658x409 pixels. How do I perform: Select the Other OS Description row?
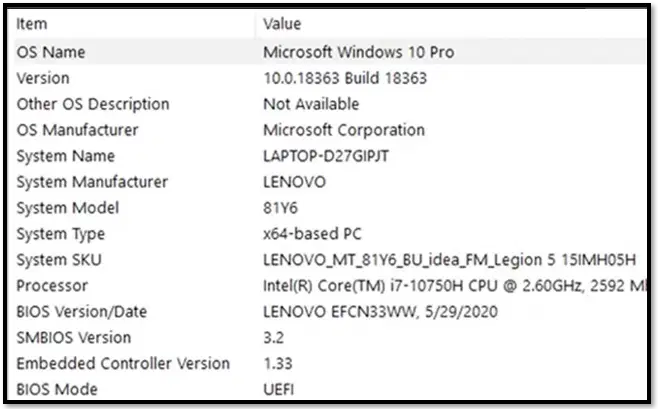330,104
